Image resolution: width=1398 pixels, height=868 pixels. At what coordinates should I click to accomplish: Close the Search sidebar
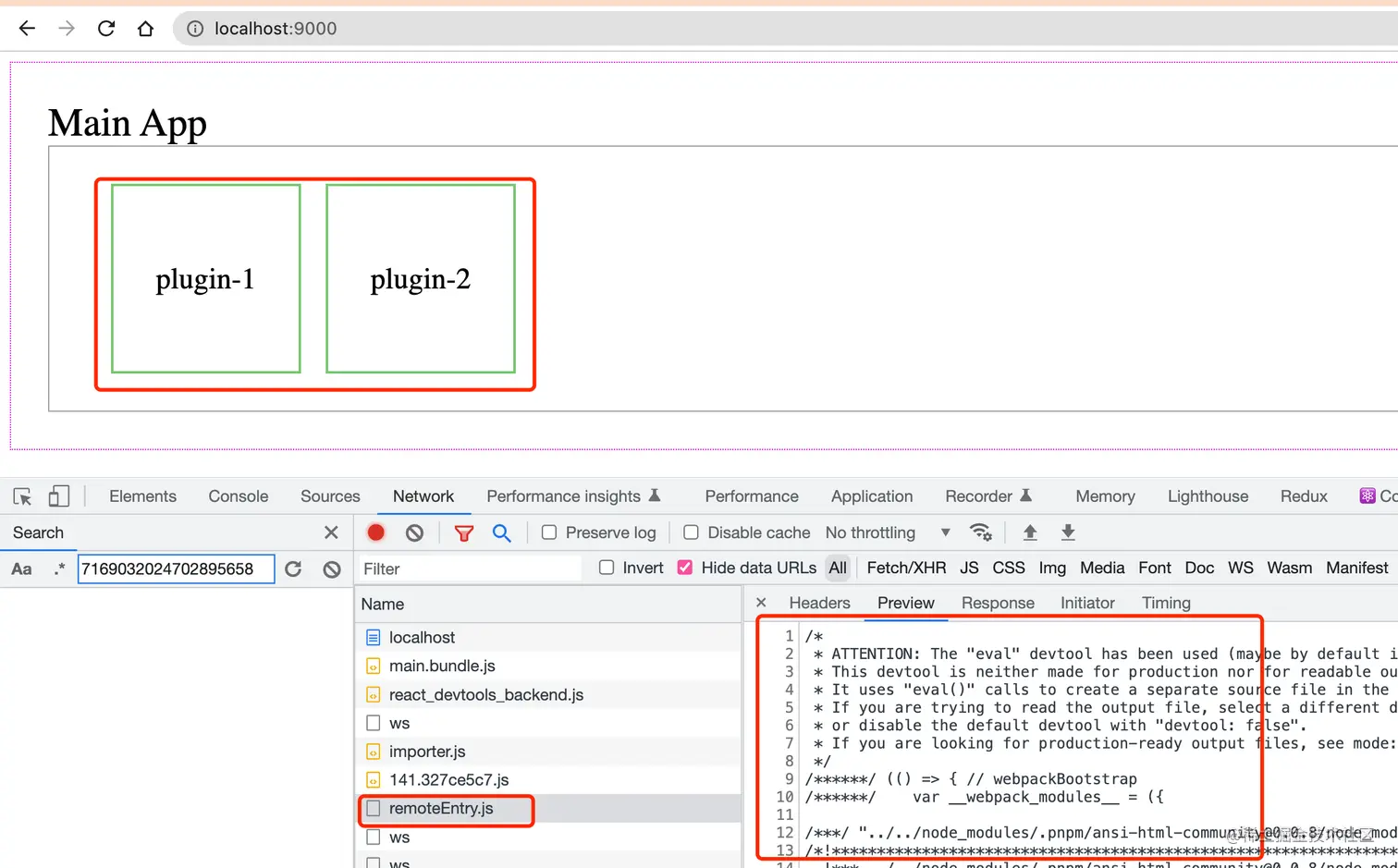331,532
